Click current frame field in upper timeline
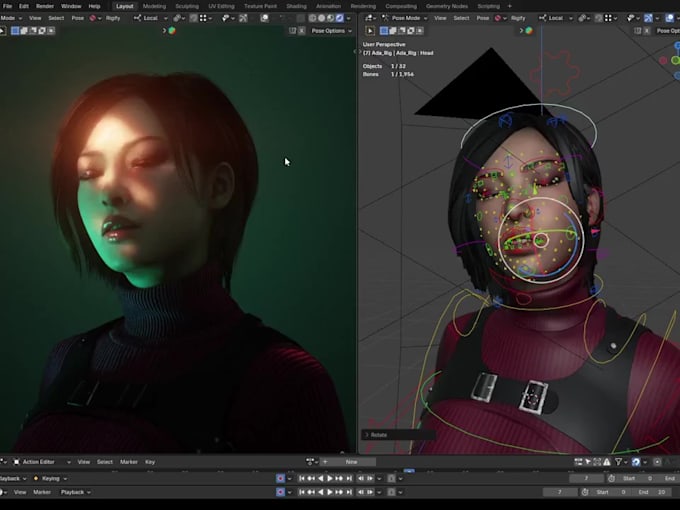 pyautogui.click(x=586, y=478)
